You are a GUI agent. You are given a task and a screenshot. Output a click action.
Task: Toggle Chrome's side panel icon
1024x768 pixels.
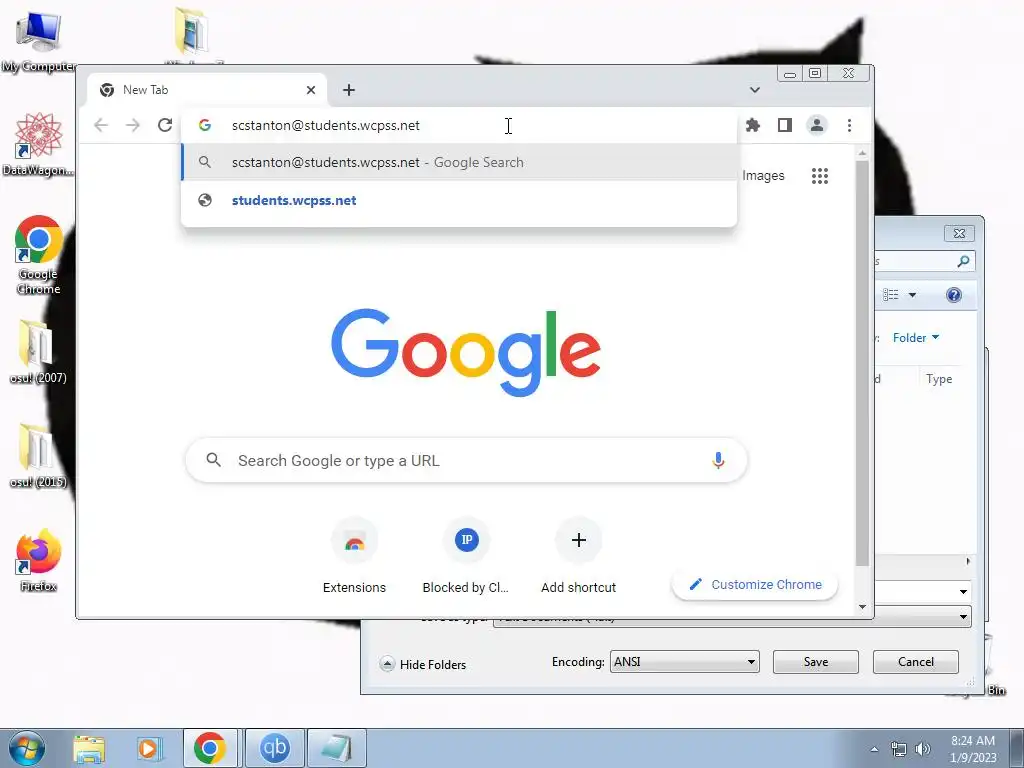[784, 125]
